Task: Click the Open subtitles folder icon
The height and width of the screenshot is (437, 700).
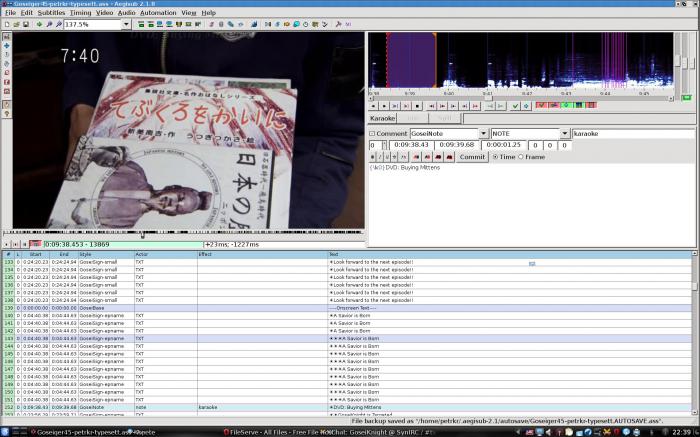Action: pos(16,24)
